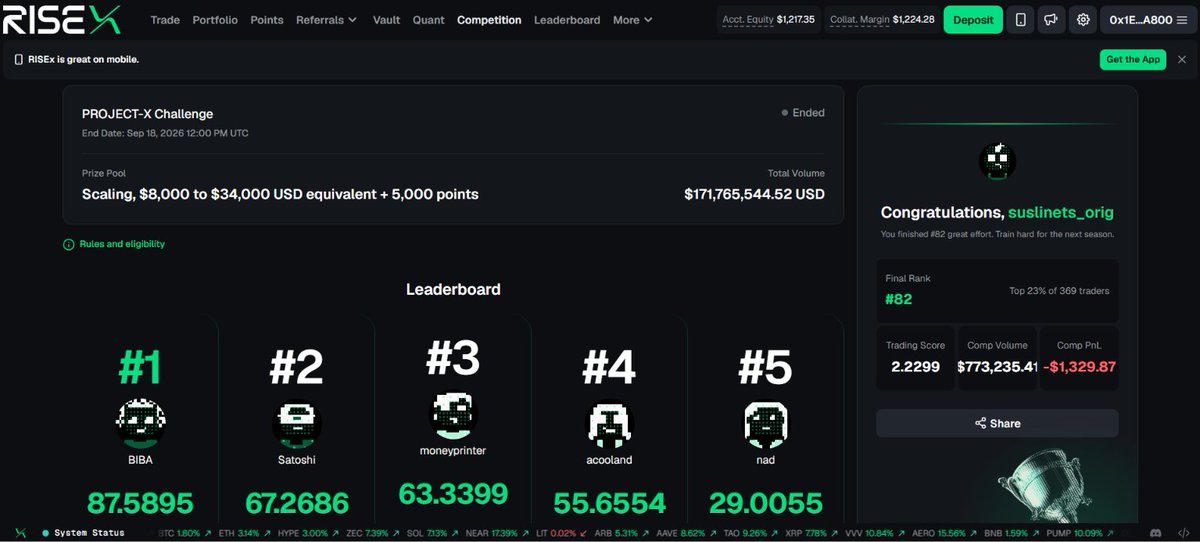Click the Ended status indicator

(x=803, y=113)
